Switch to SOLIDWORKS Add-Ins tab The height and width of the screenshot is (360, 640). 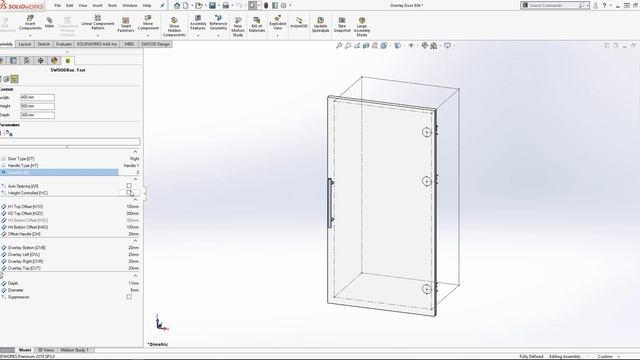[97, 44]
